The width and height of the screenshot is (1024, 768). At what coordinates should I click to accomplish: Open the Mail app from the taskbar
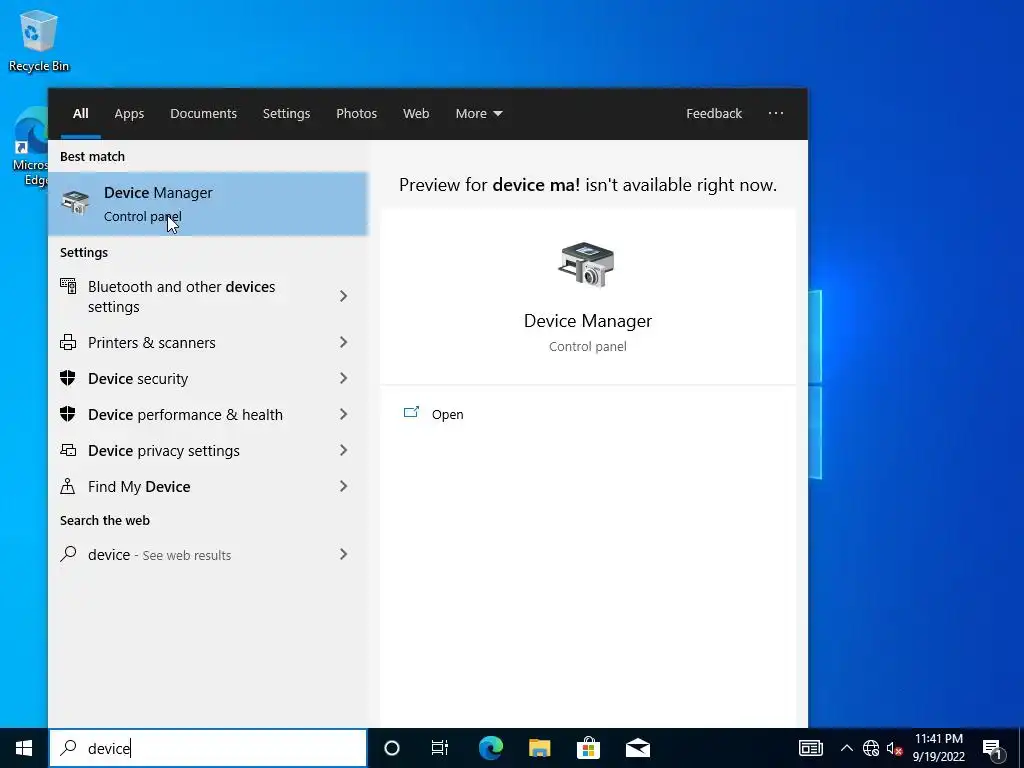coord(637,748)
